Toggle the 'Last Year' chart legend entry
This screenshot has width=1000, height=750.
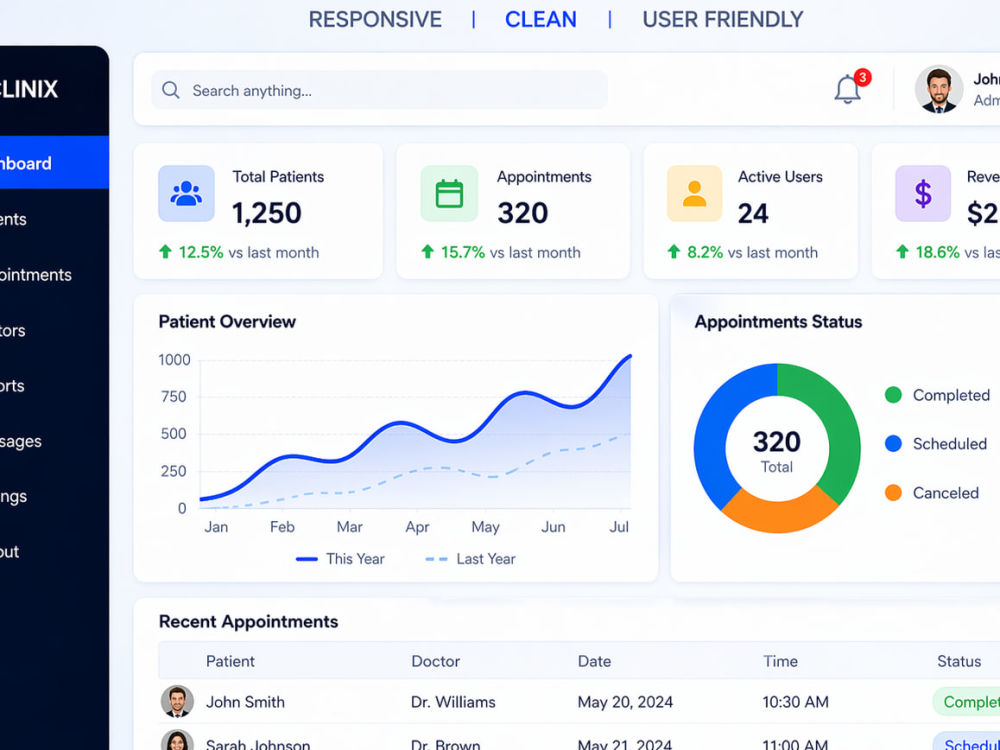pyautogui.click(x=471, y=559)
